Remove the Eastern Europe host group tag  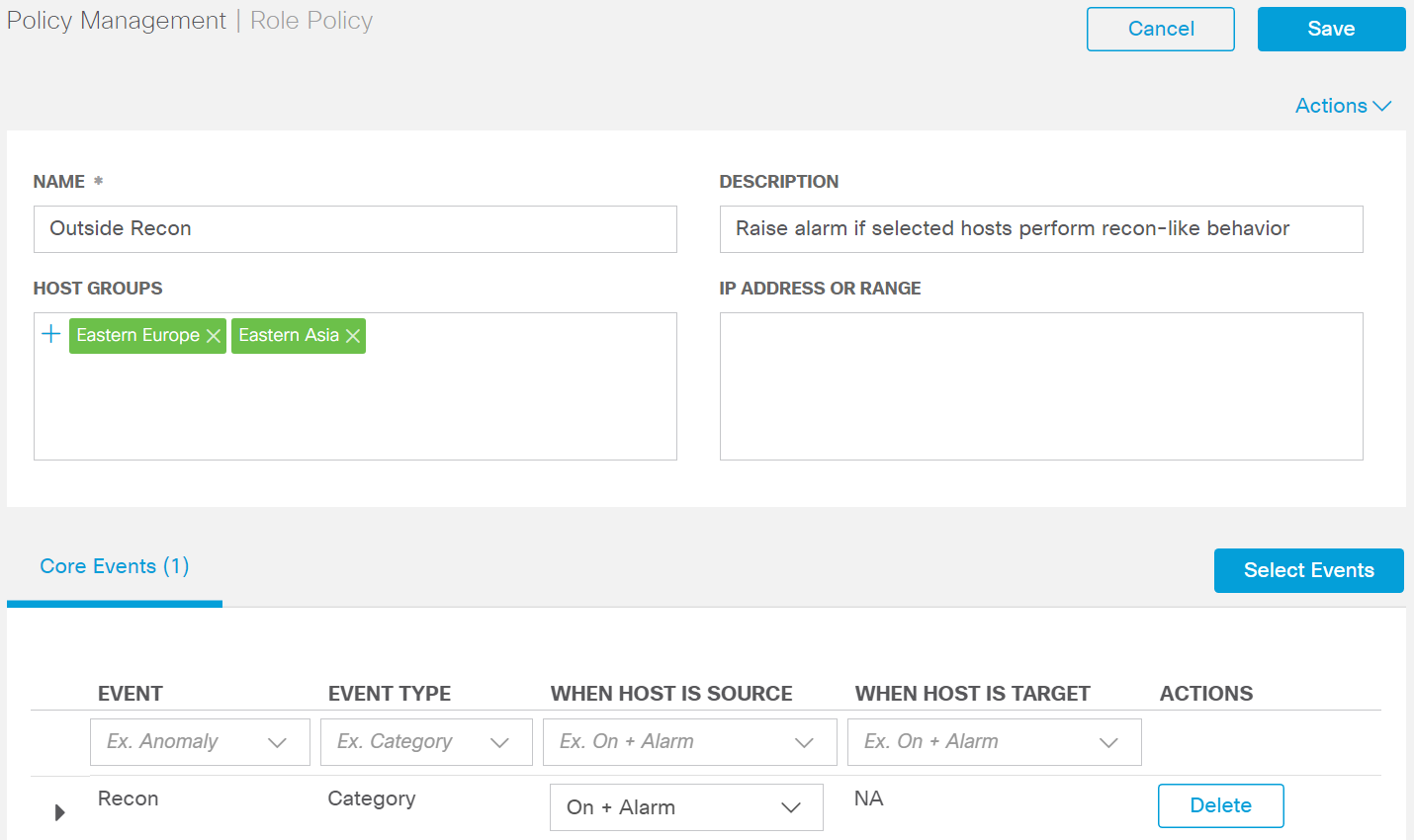213,336
